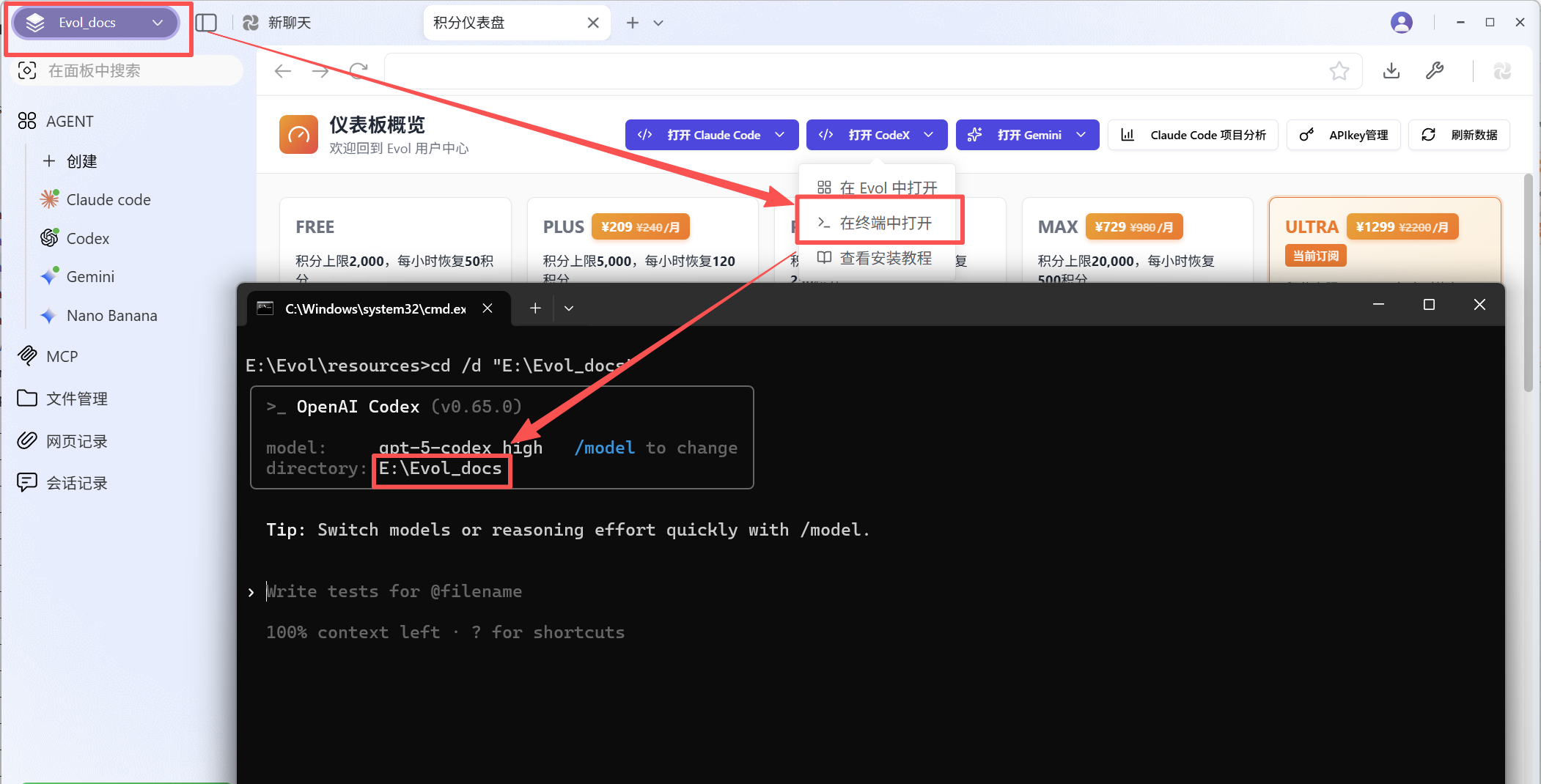The image size is (1541, 784).
Task: Click the APIkey管理 button
Action: pyautogui.click(x=1343, y=135)
